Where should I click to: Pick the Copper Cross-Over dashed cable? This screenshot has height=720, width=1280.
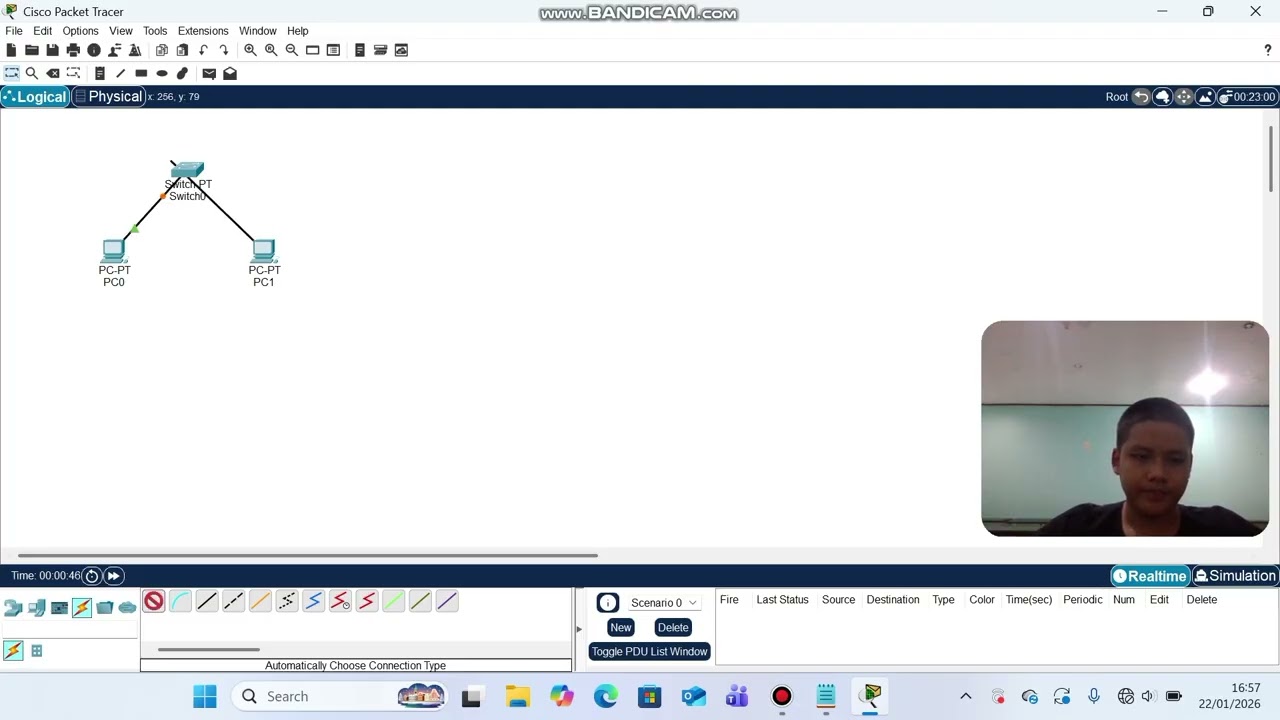coord(233,601)
